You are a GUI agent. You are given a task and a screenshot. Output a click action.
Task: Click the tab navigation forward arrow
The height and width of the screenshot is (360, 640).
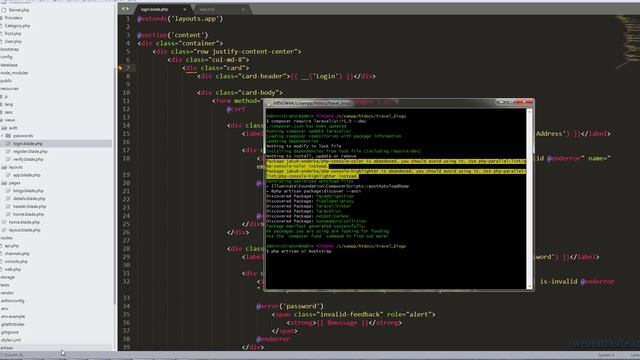127,9
